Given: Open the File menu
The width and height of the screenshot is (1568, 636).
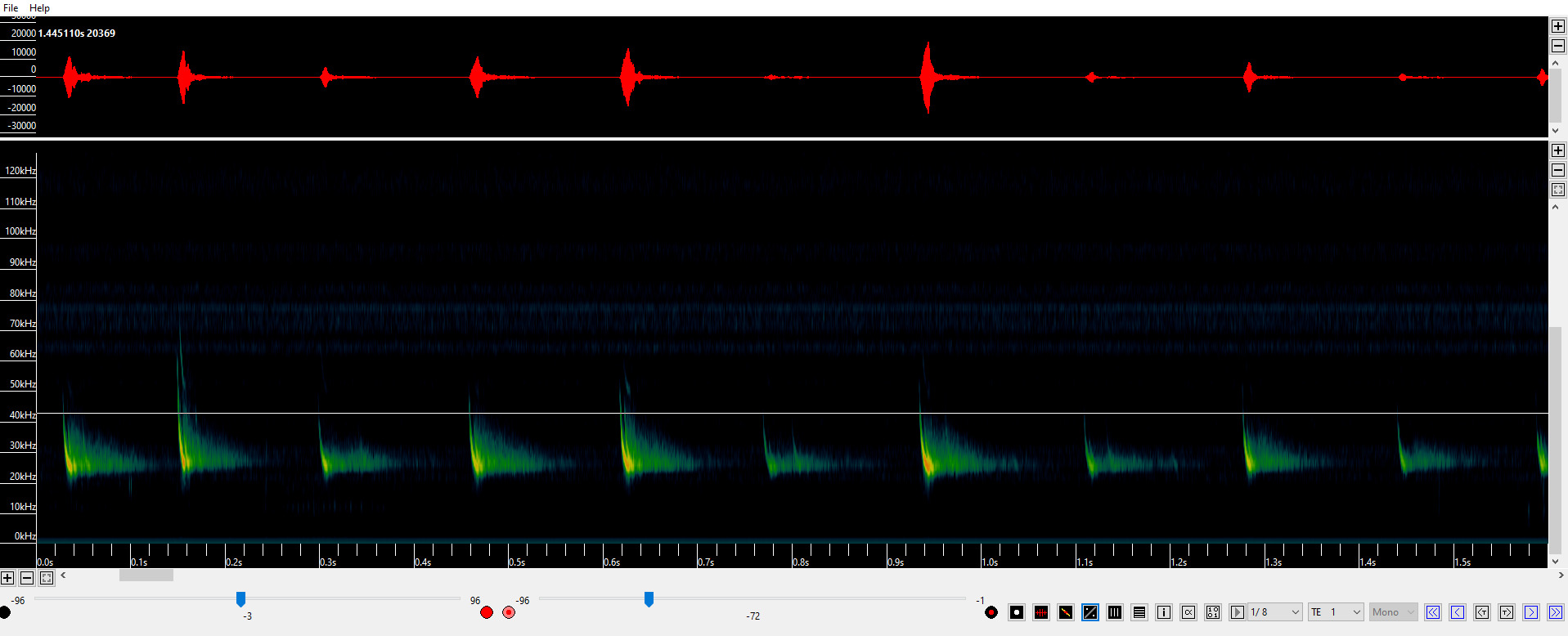Looking at the screenshot, I should pos(11,8).
